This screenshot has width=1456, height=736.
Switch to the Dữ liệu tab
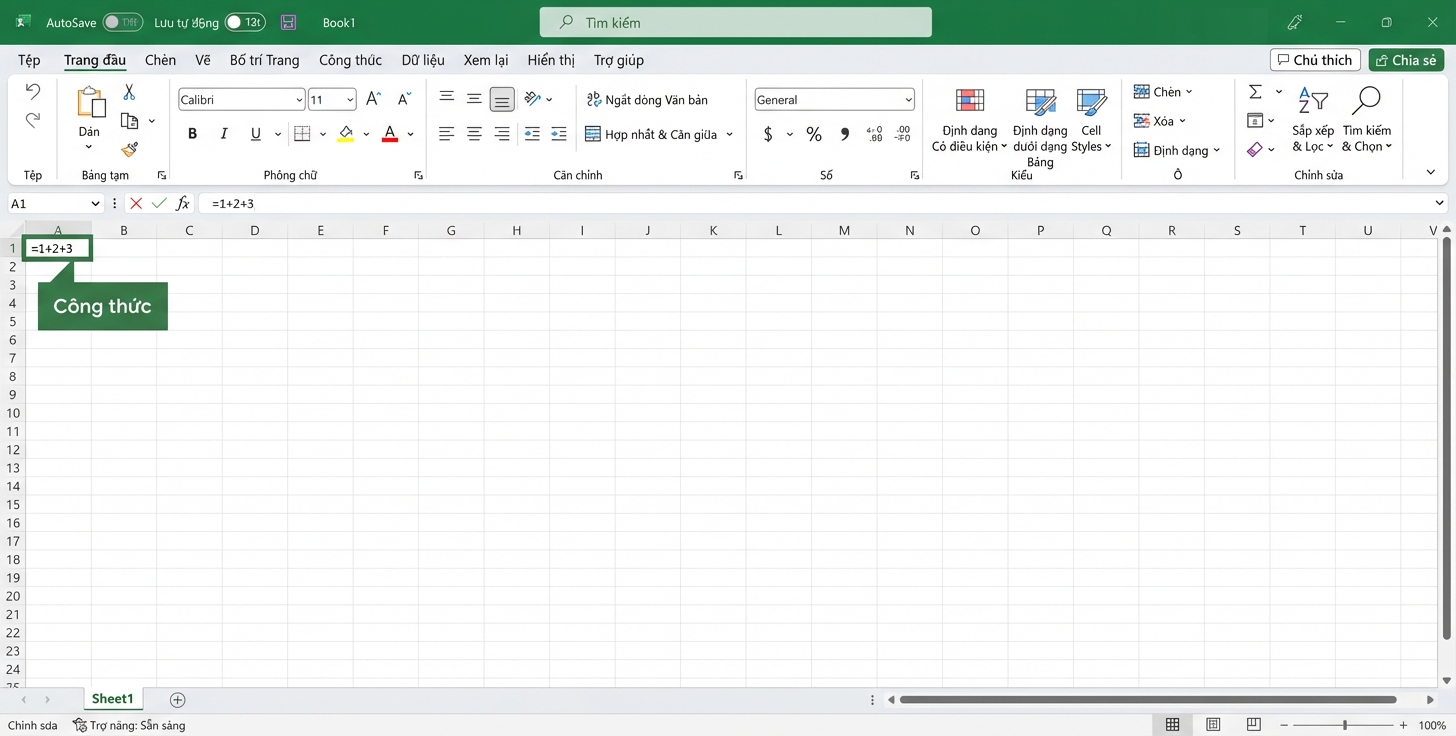click(x=423, y=60)
